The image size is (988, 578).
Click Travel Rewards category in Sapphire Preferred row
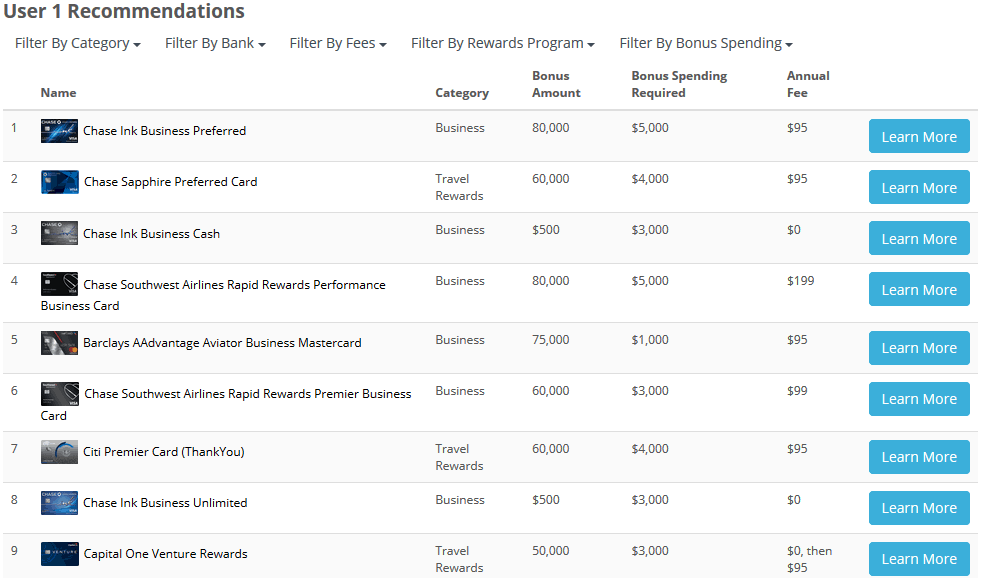tap(459, 187)
